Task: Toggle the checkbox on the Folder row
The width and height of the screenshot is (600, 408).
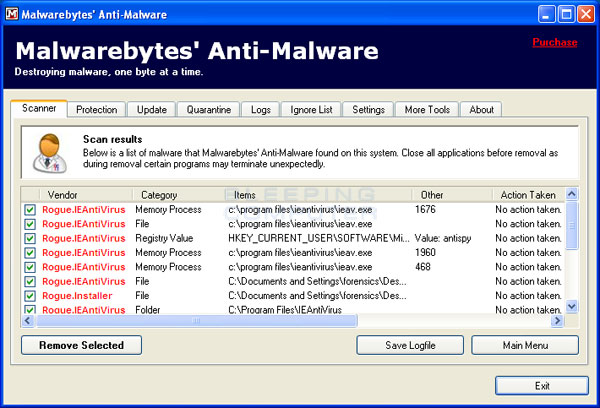Action: click(30, 309)
